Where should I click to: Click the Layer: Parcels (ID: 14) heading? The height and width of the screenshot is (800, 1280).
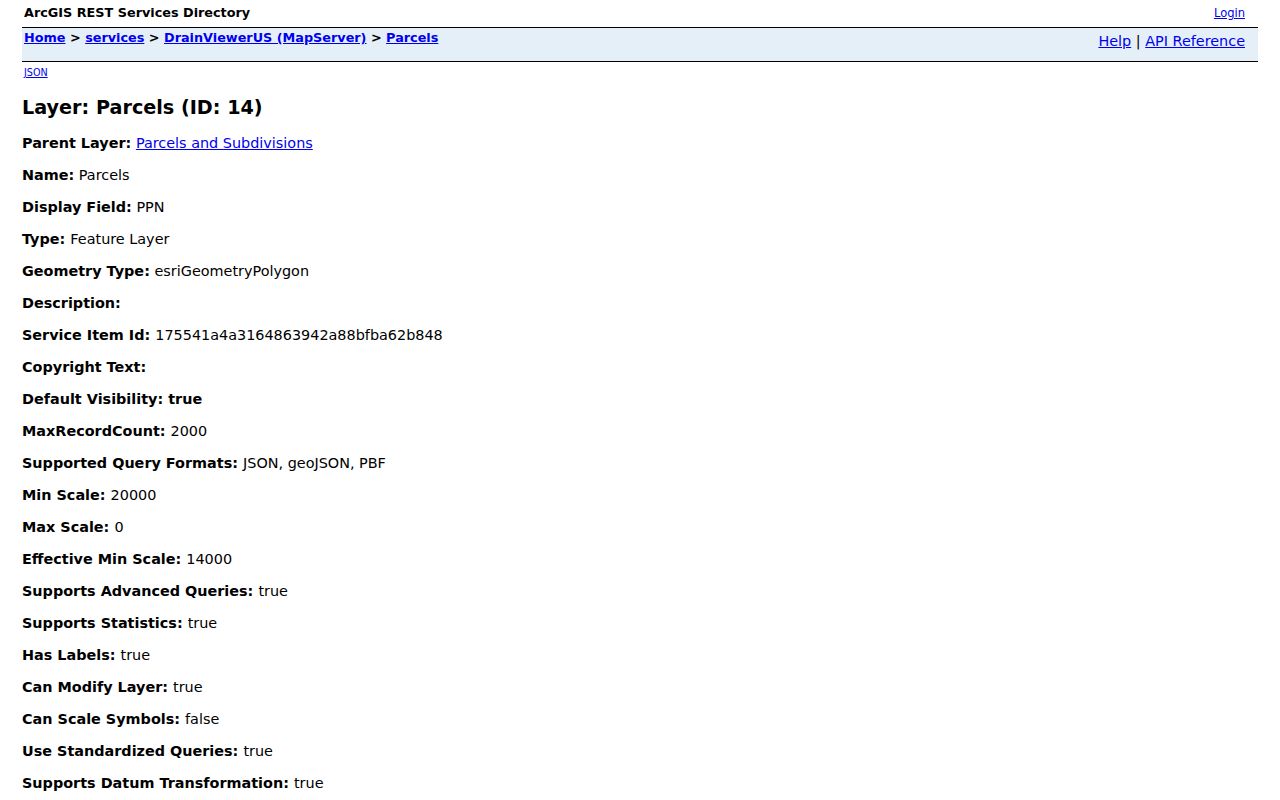142,107
